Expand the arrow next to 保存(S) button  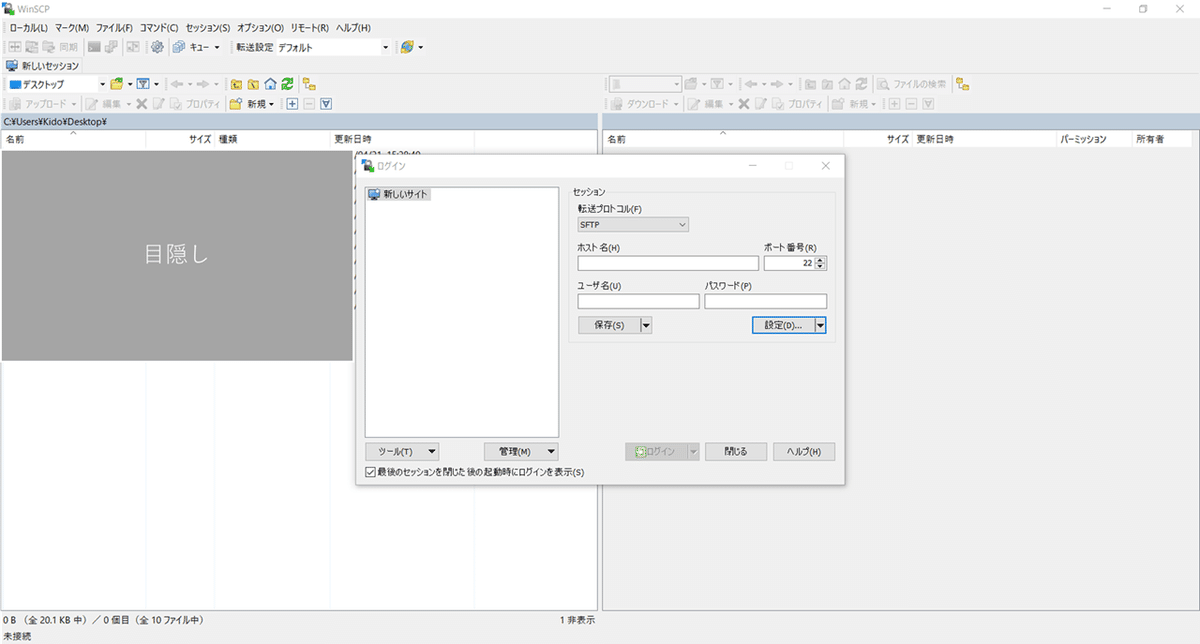(646, 325)
